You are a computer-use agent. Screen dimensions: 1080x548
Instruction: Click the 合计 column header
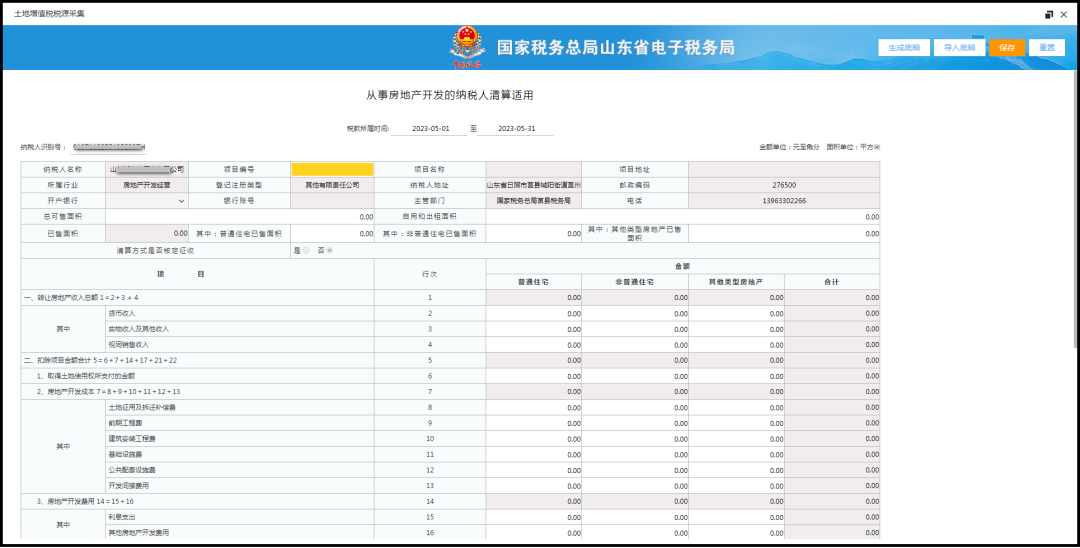(x=832, y=282)
